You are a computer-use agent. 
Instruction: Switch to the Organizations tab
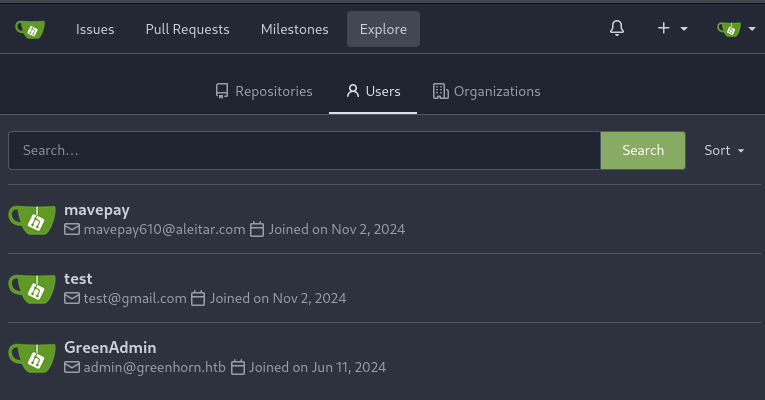[x=486, y=91]
